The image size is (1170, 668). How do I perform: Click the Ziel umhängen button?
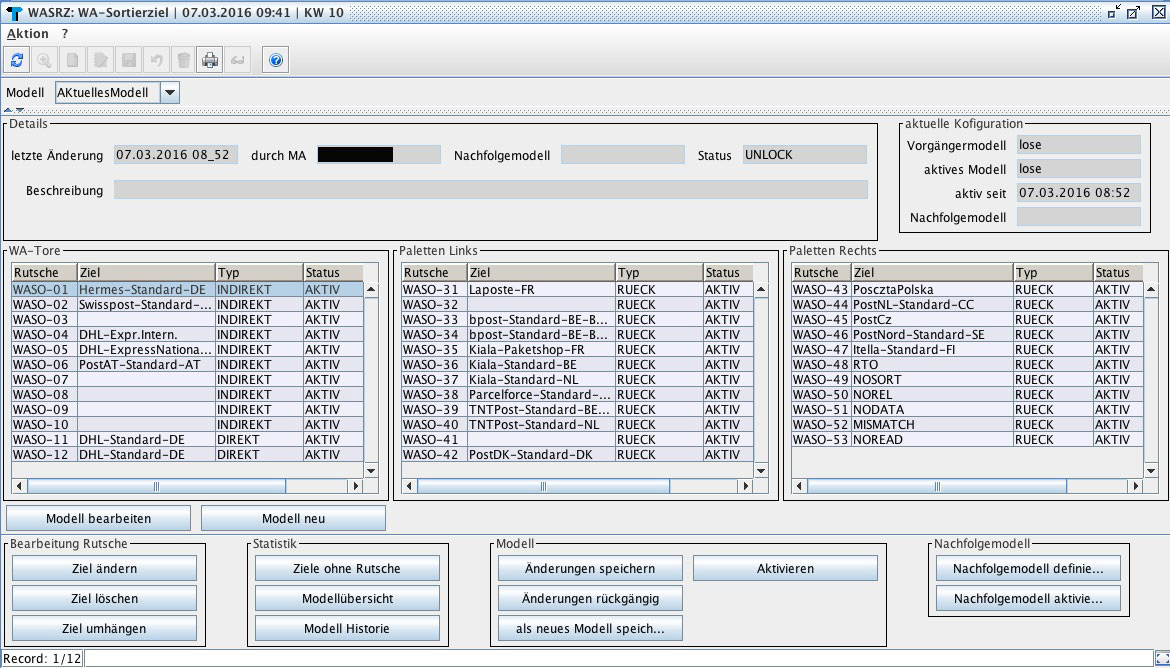104,628
